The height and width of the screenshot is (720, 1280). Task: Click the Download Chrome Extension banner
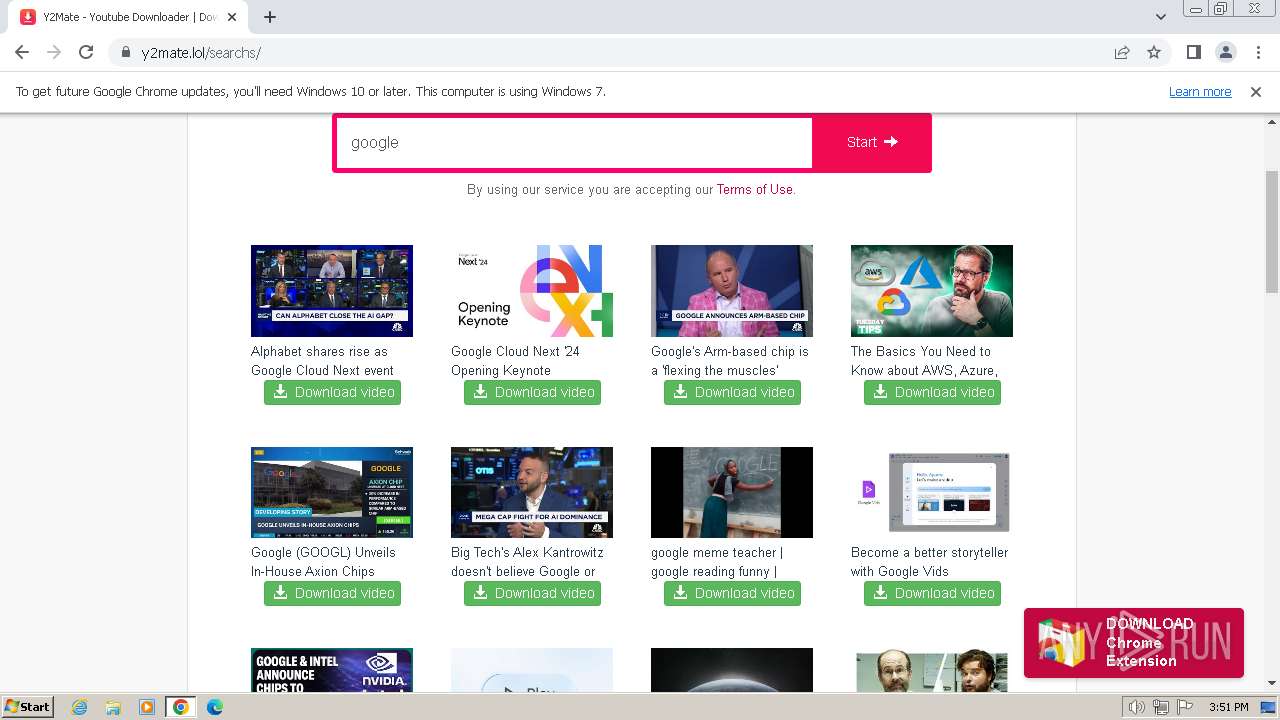click(x=1134, y=643)
